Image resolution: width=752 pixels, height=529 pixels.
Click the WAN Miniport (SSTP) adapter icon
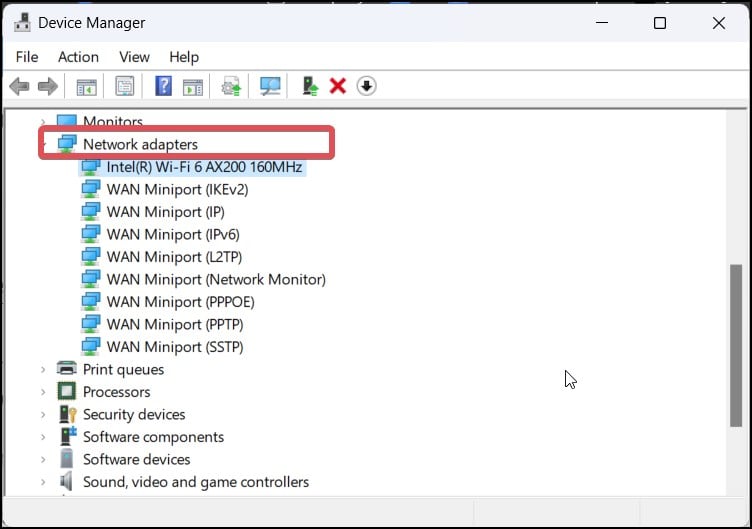[x=91, y=347]
